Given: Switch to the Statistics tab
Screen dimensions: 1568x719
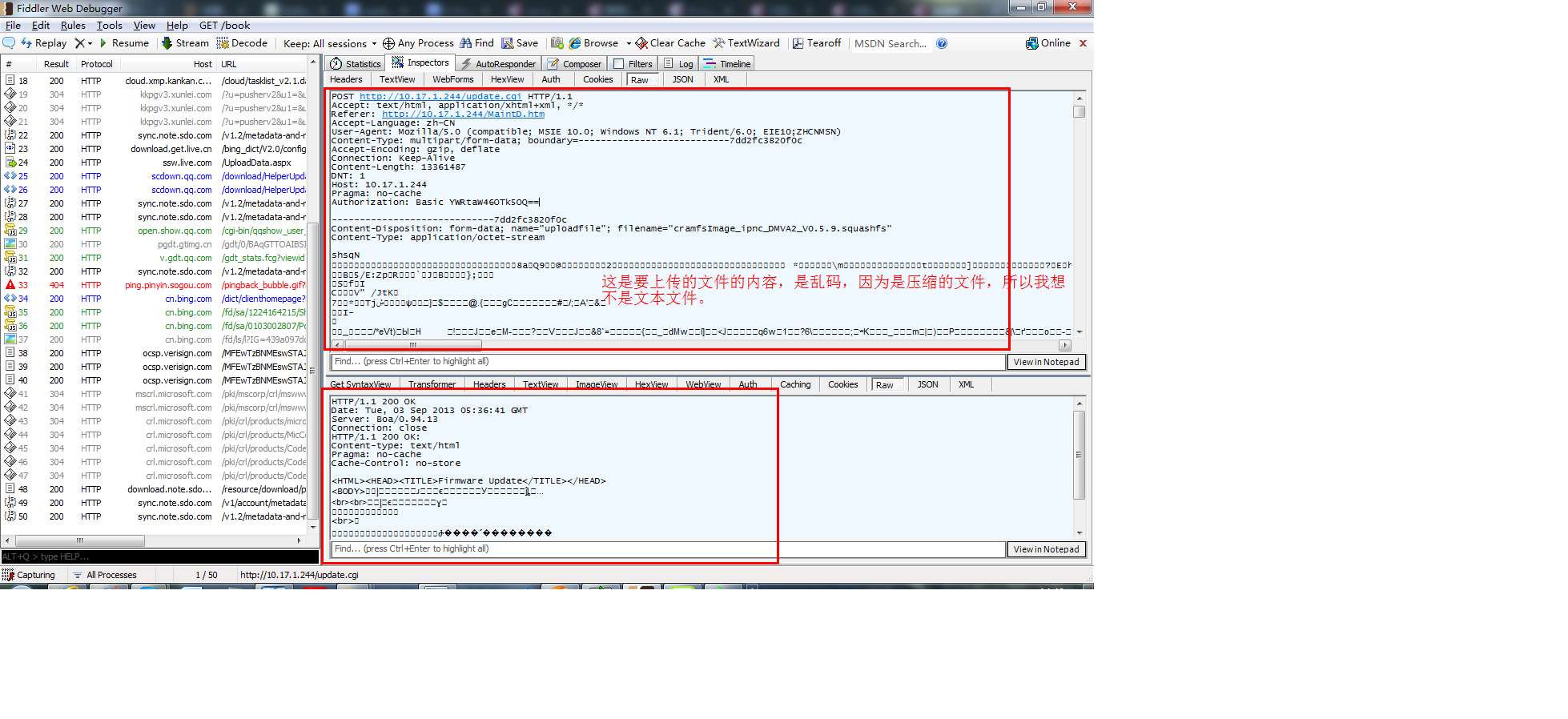Looking at the screenshot, I should click(356, 64).
